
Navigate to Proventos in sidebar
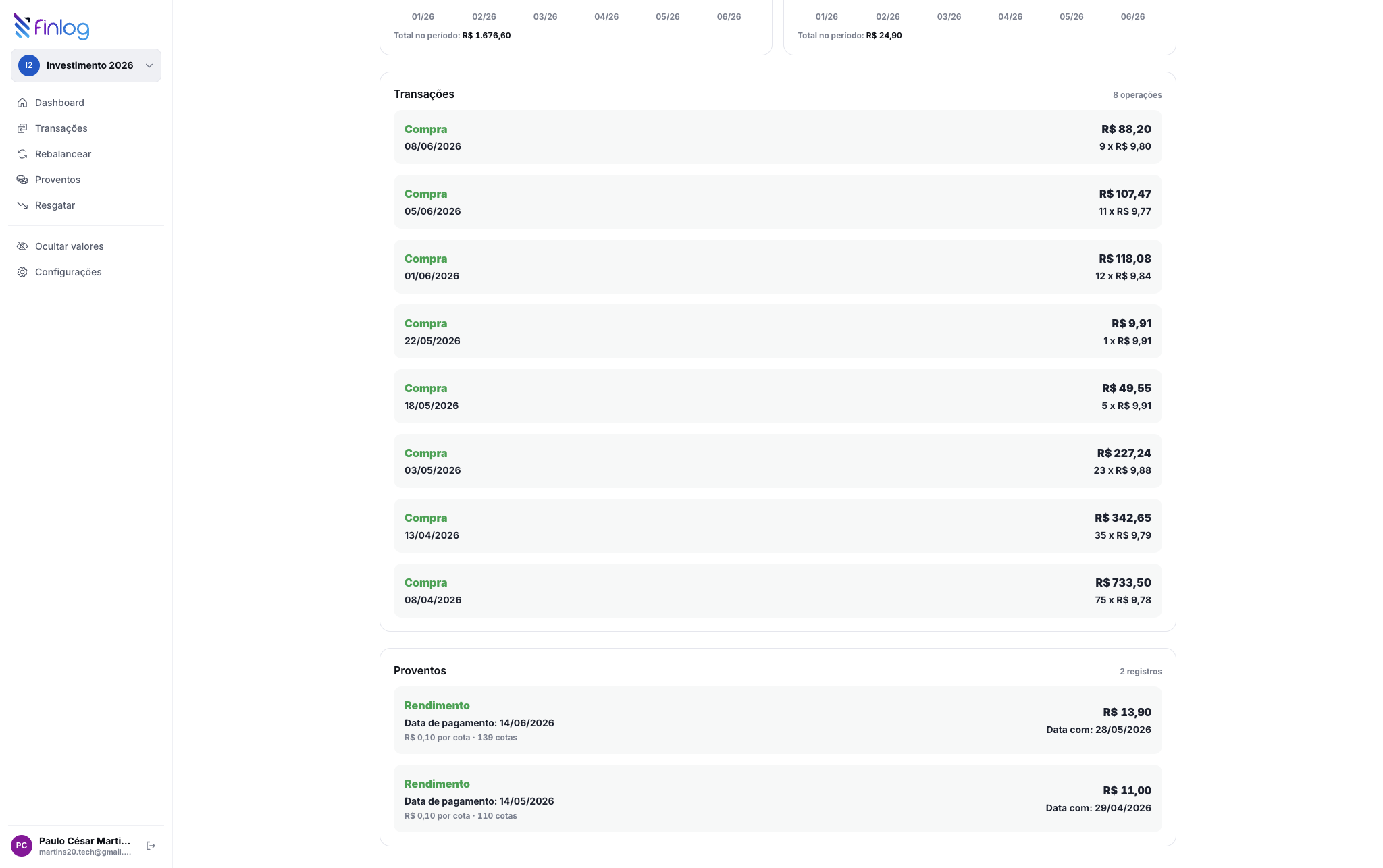[x=86, y=180]
